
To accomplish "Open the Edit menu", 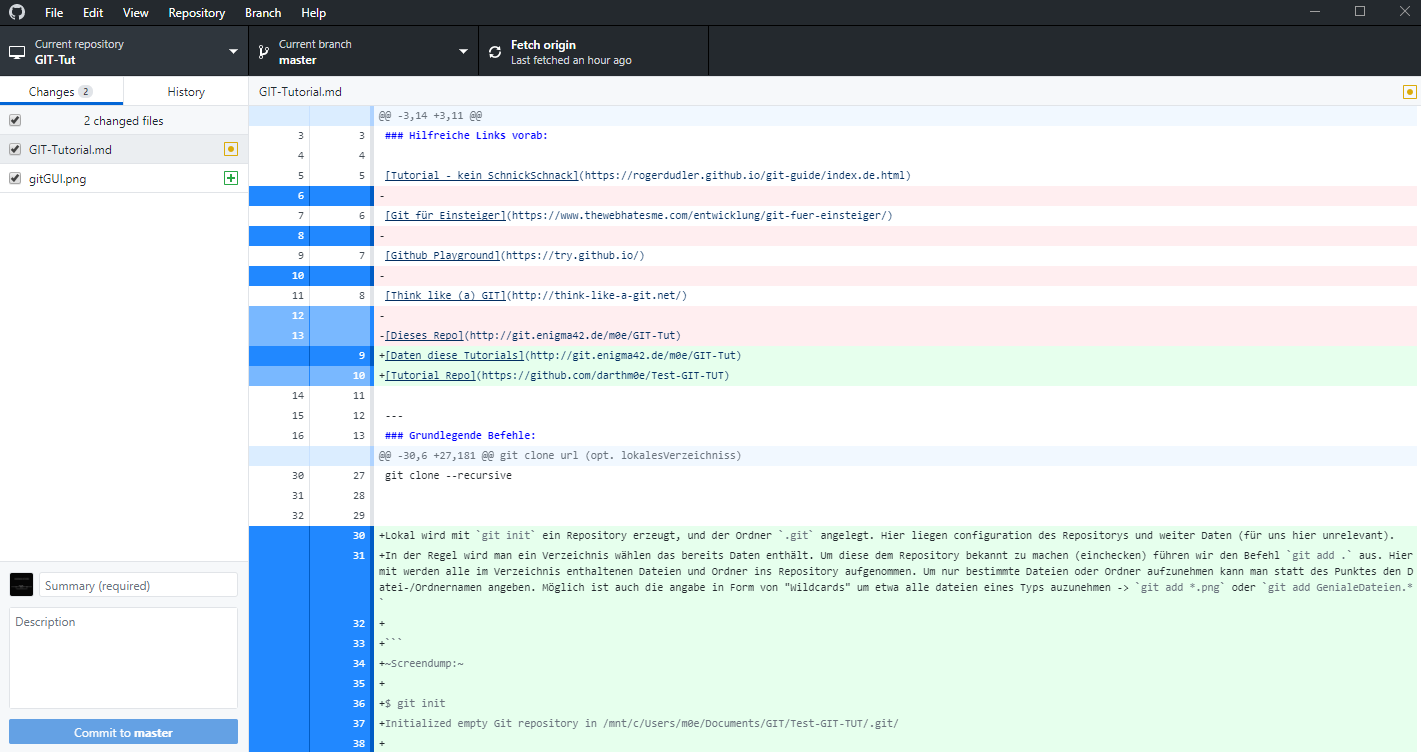I will click(x=93, y=13).
